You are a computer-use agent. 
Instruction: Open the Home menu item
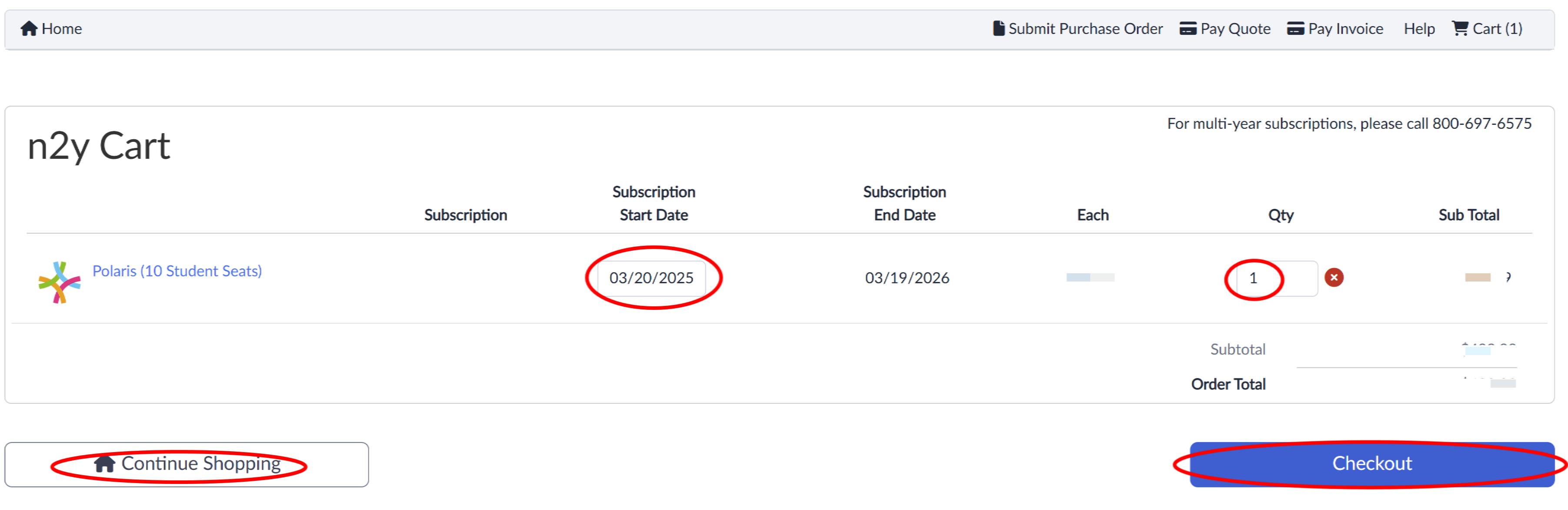pos(51,29)
